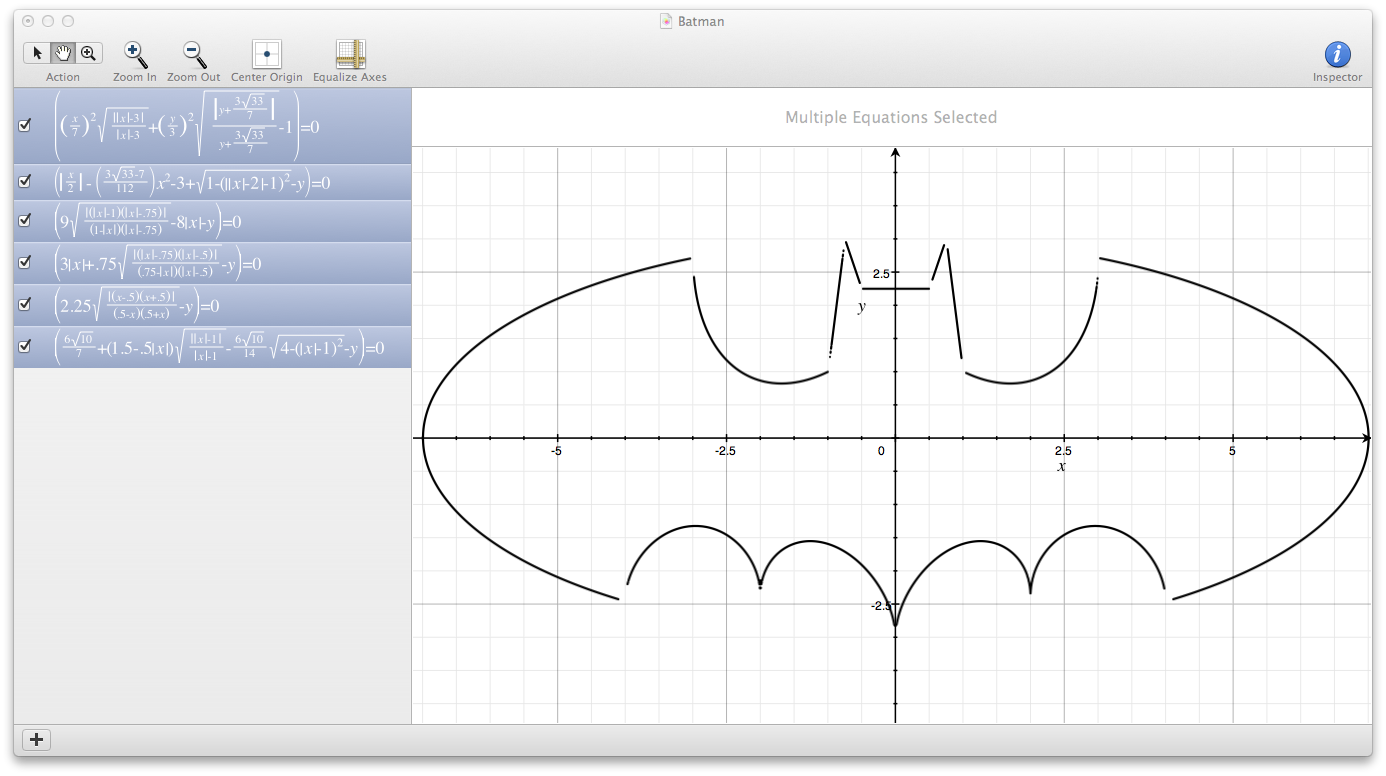Select the 3|x|+.75 equation row

coord(200,263)
